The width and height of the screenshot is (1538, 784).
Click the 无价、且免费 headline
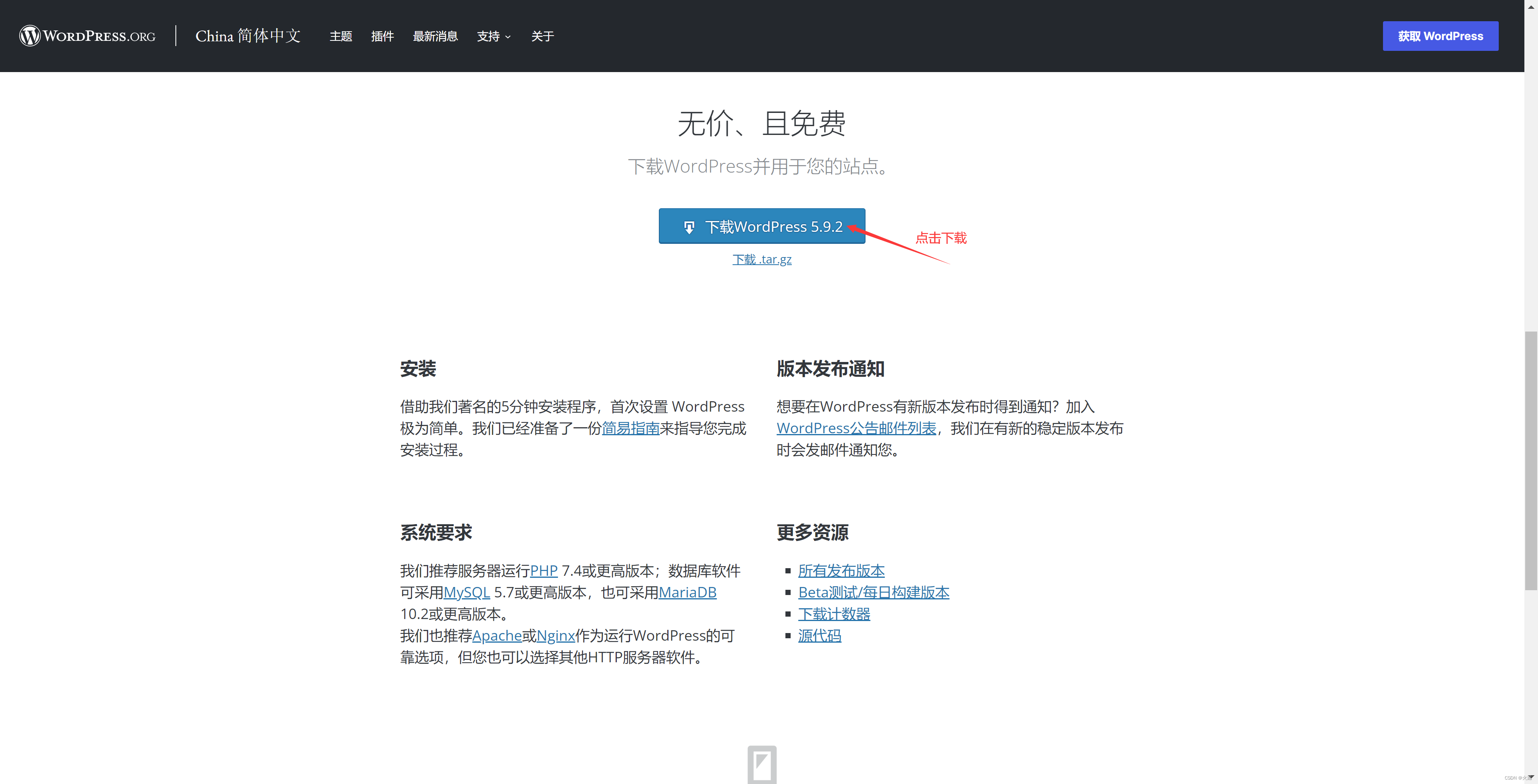pos(762,124)
